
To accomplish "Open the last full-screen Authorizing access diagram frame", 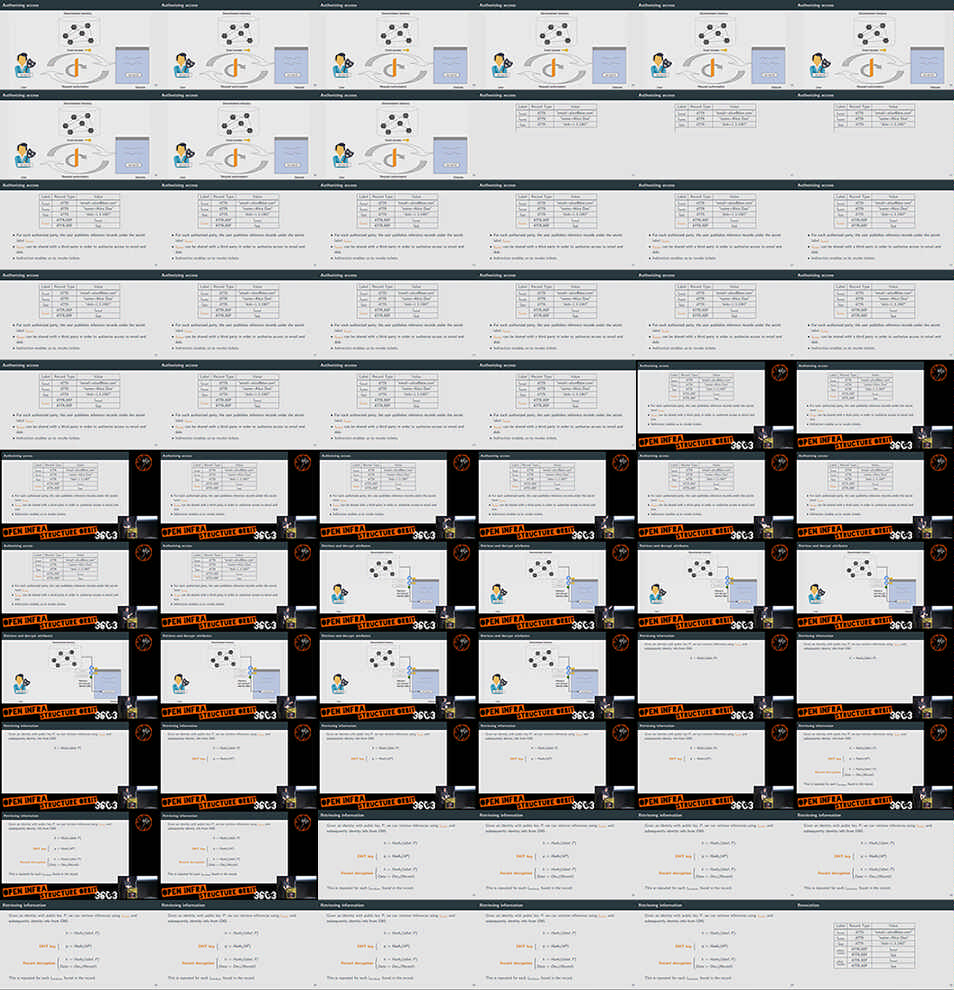I will tap(397, 135).
